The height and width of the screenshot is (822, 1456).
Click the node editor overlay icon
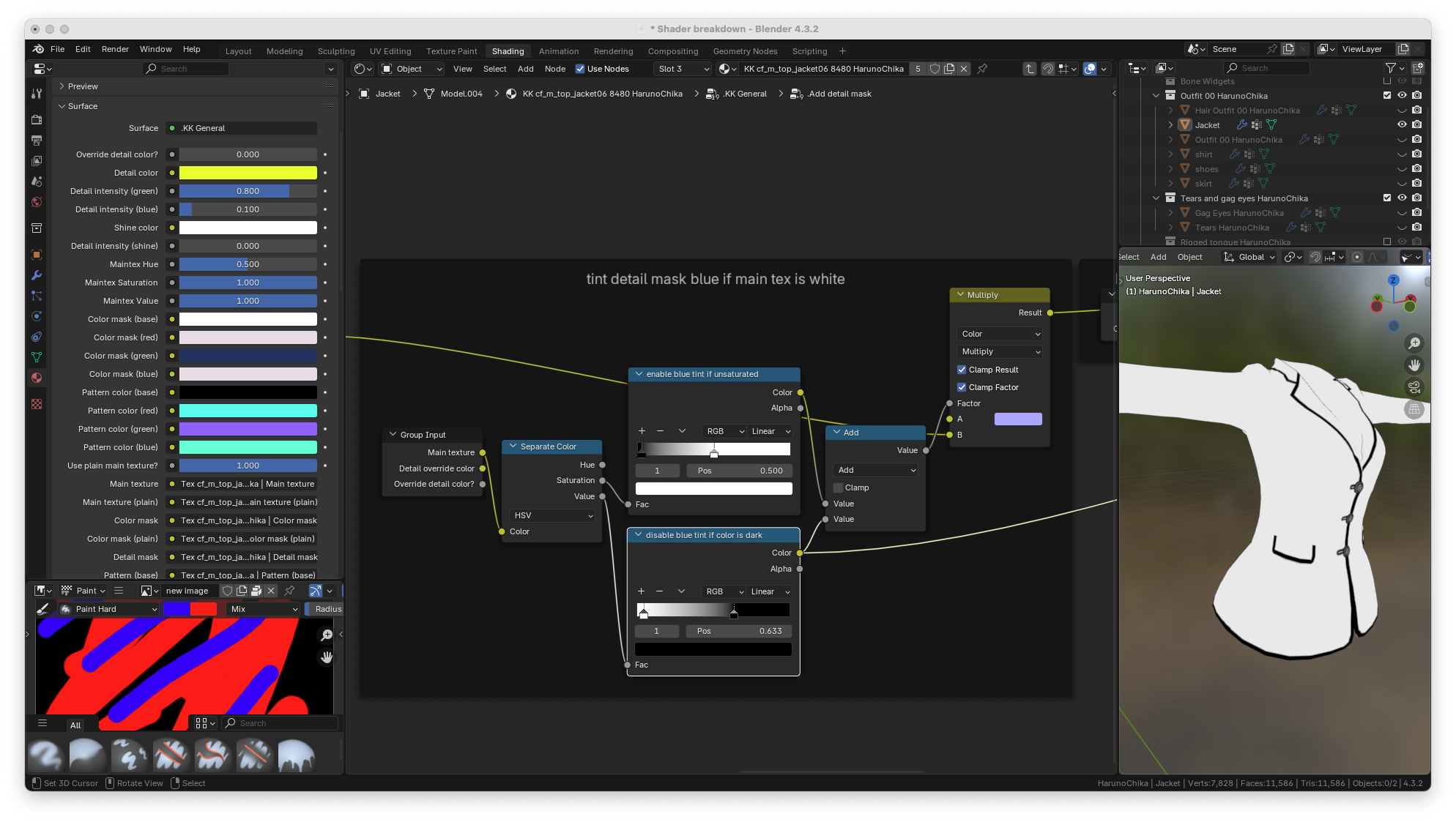click(1090, 69)
